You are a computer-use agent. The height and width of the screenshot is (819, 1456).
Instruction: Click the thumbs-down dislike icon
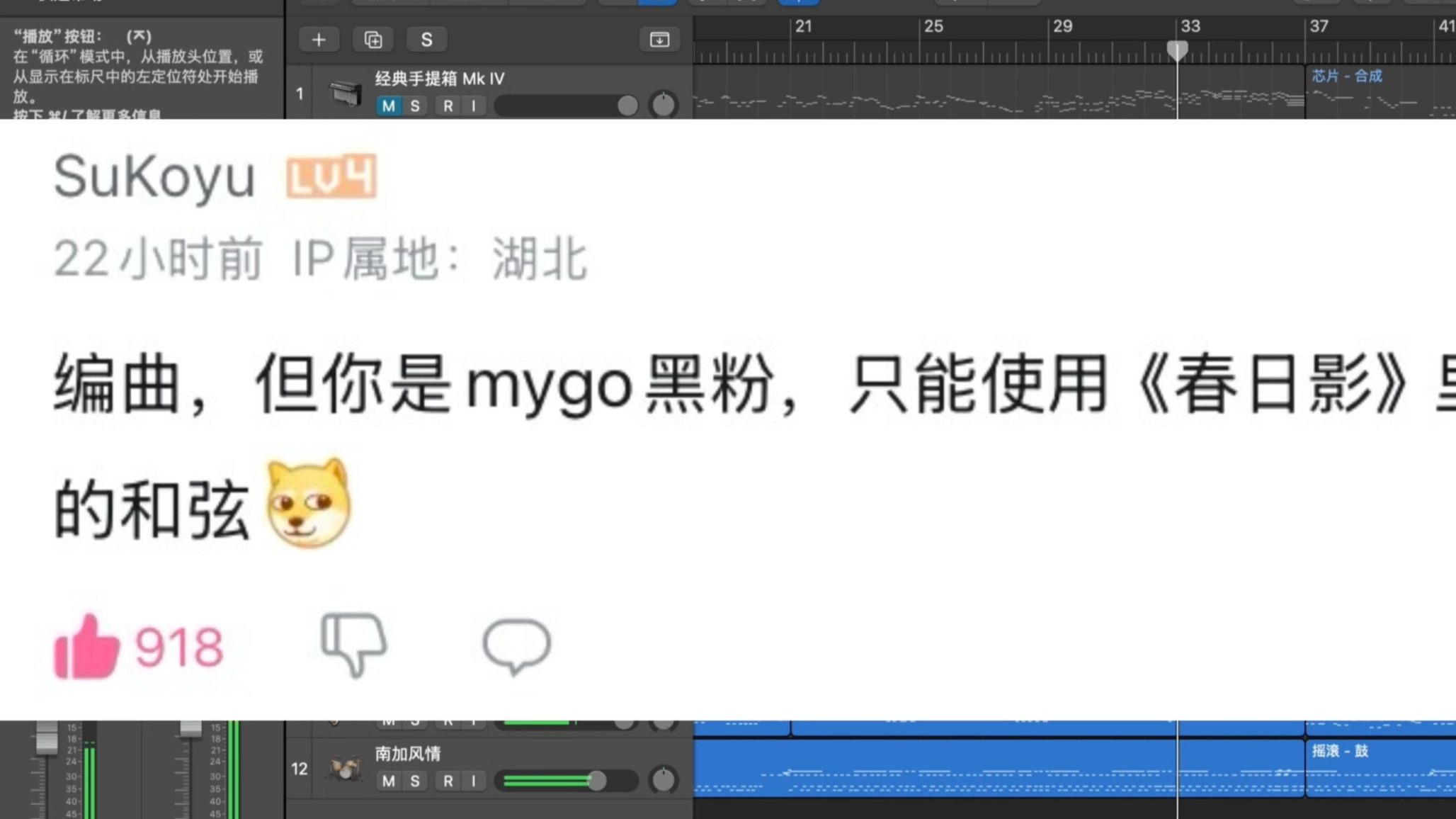353,645
